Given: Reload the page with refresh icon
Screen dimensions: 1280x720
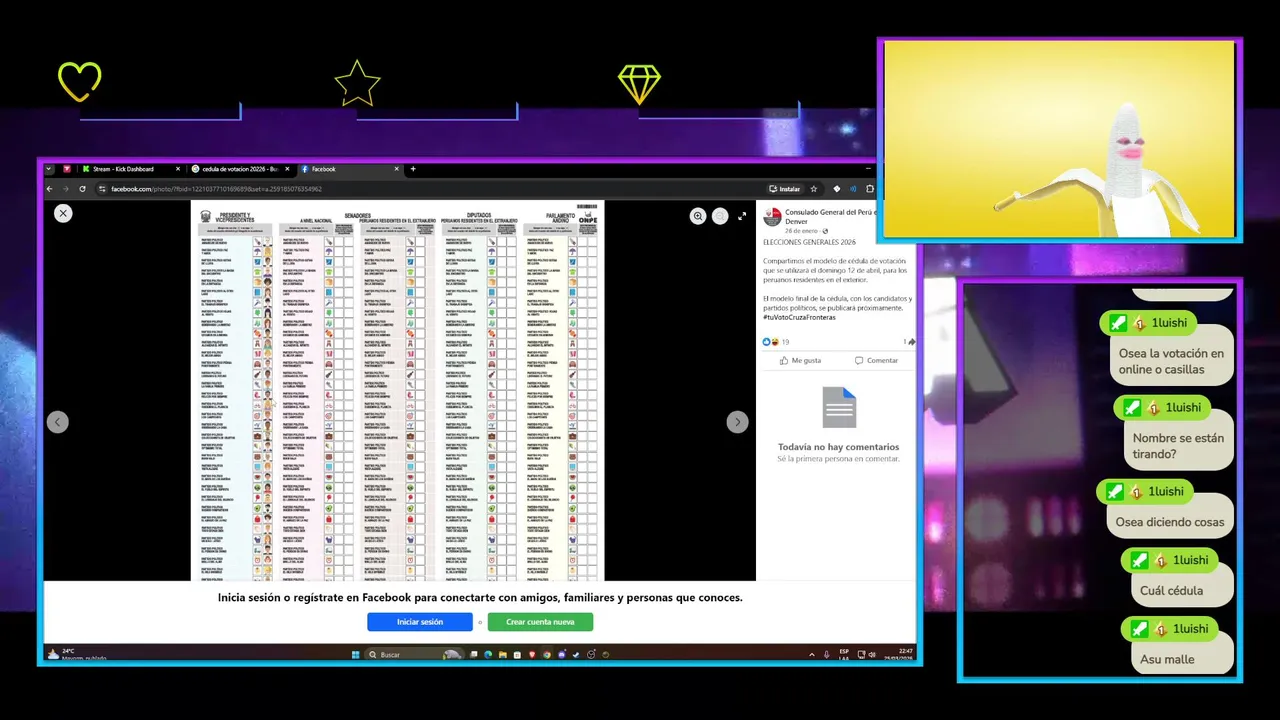Looking at the screenshot, I should pyautogui.click(x=82, y=188).
